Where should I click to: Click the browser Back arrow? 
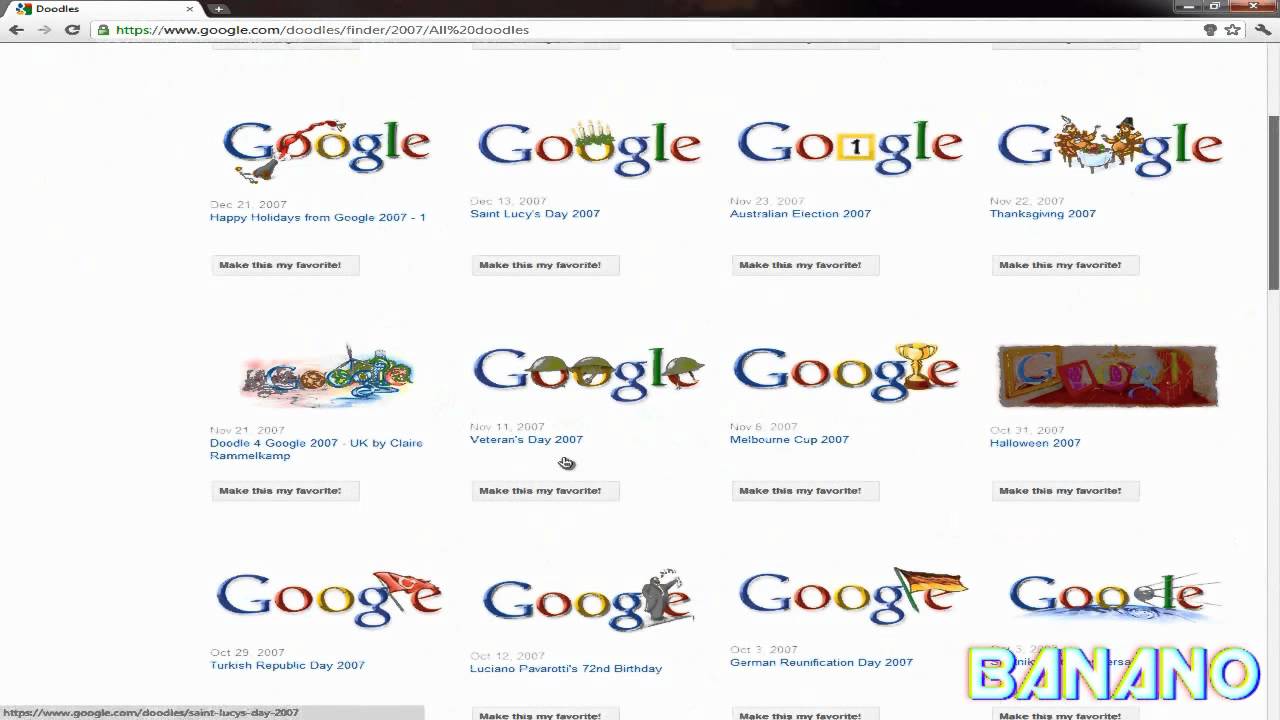pos(16,30)
